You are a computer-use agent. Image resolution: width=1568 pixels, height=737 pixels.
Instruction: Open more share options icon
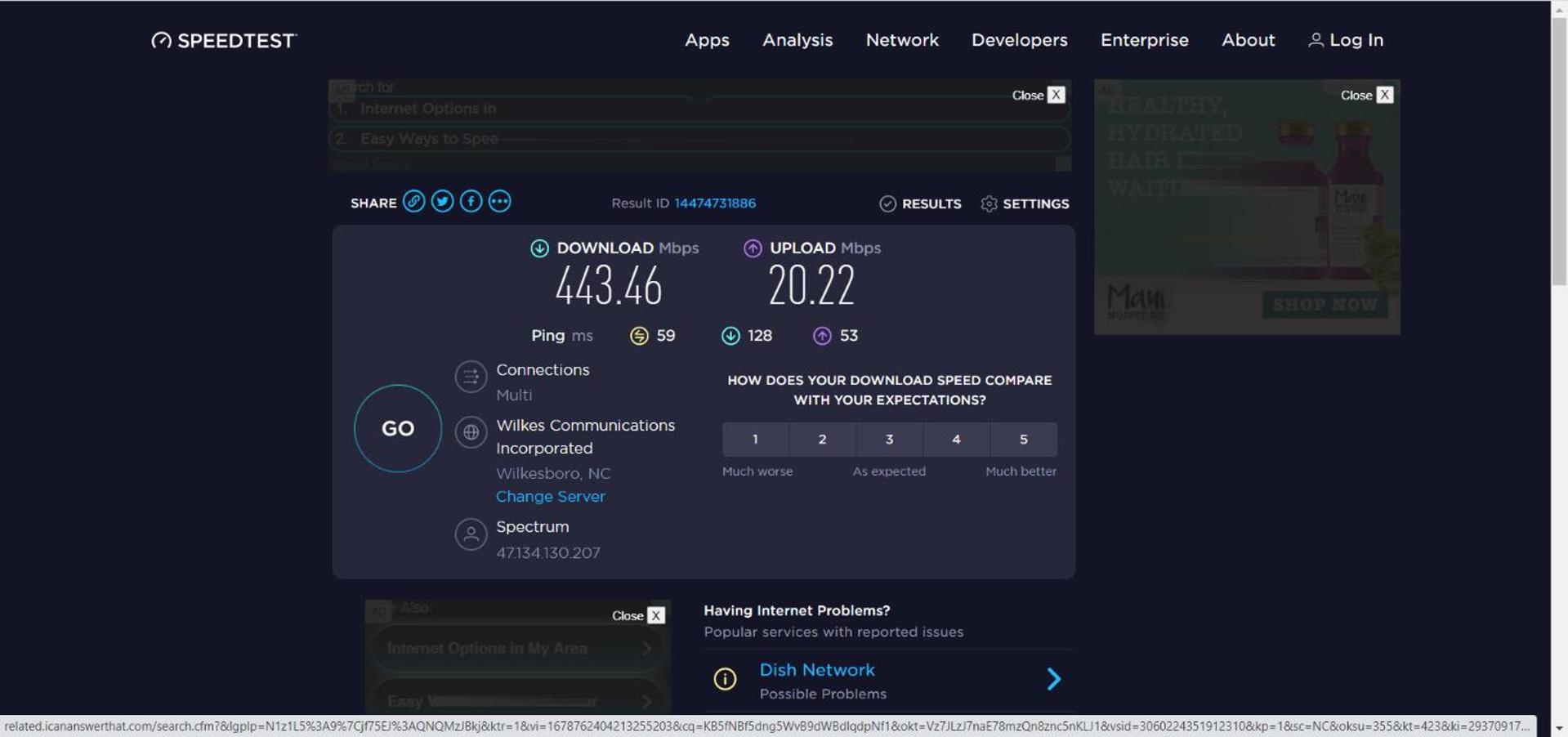(500, 202)
